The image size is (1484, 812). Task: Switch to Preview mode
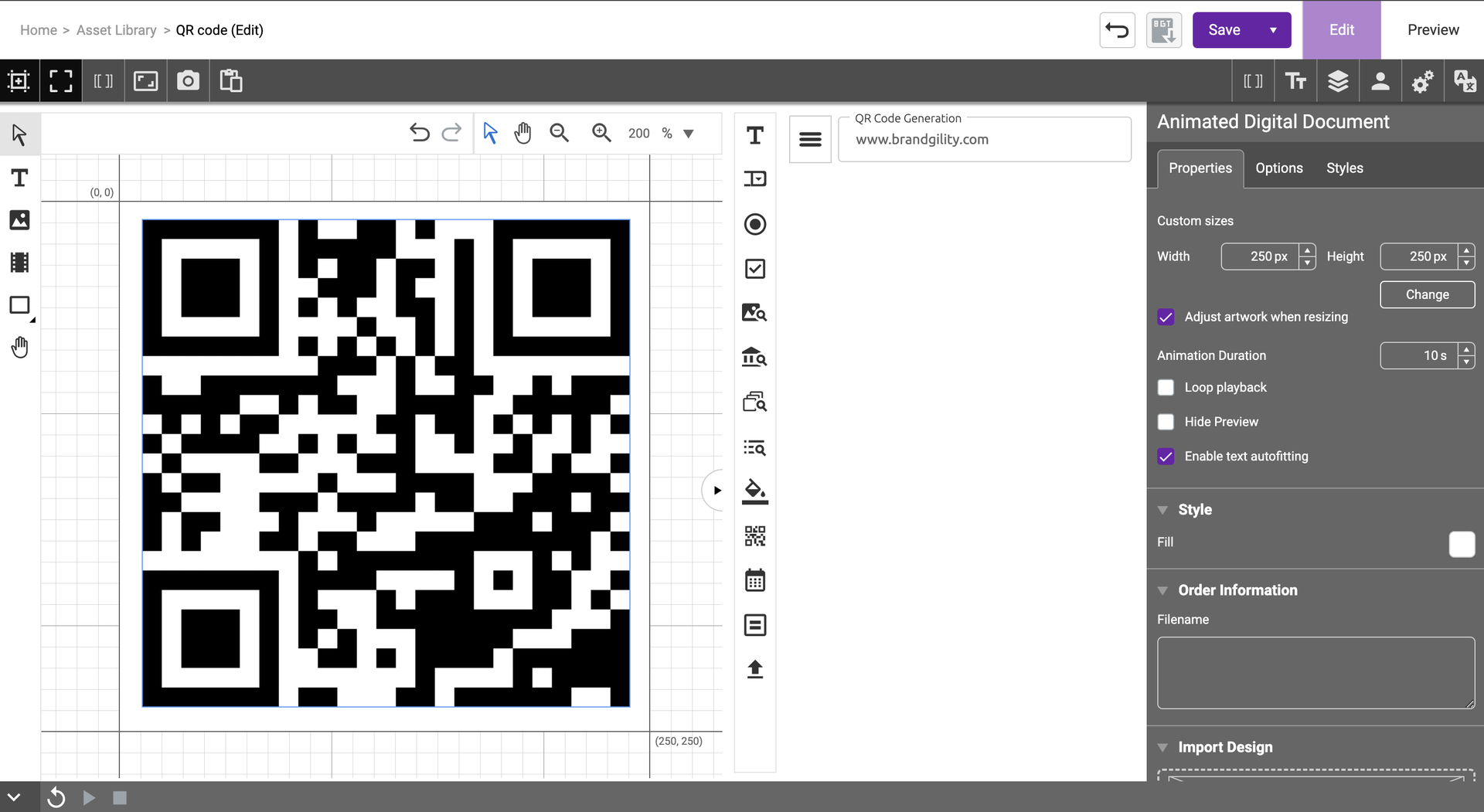coord(1432,30)
